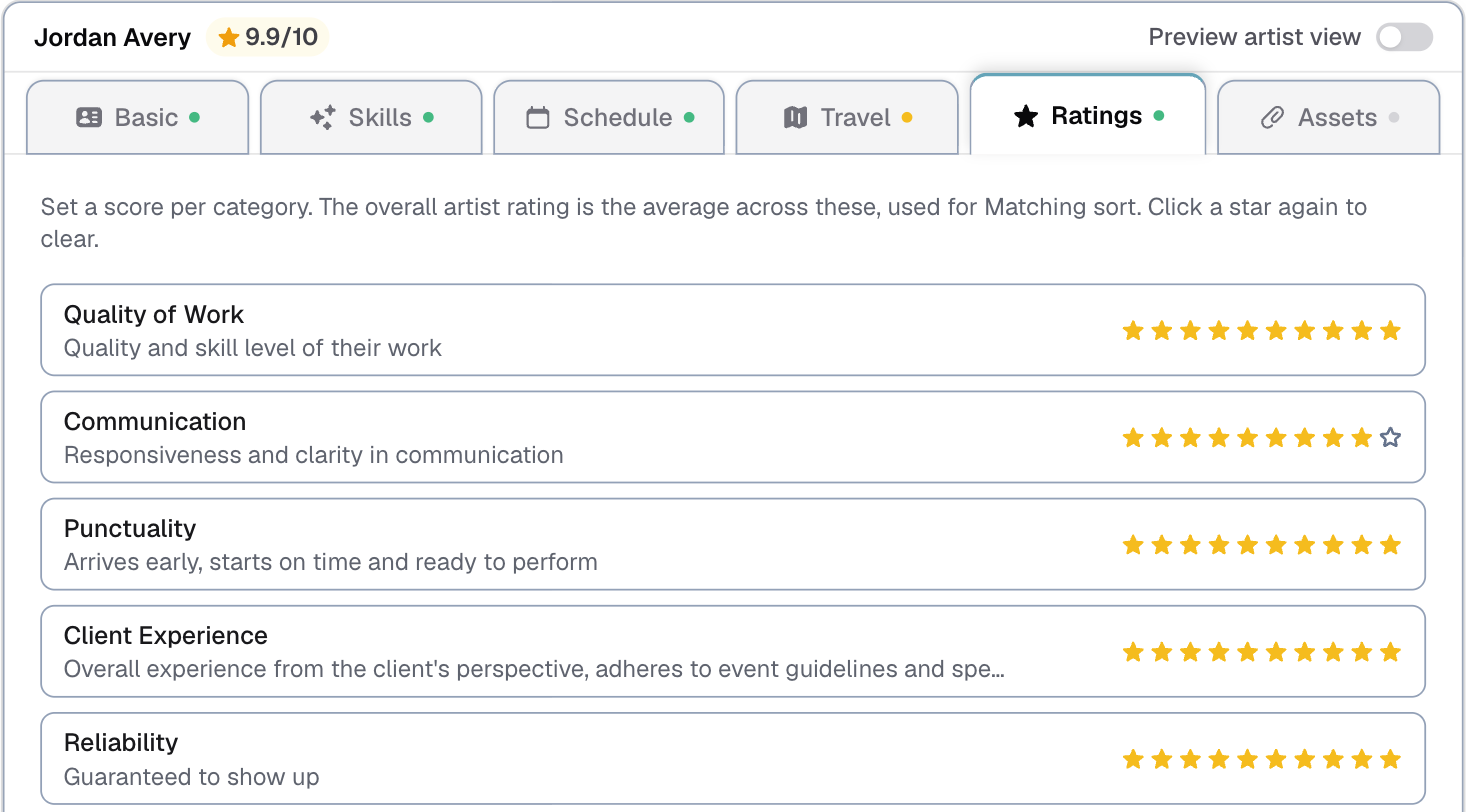Select the Ratings tab
This screenshot has height=812, width=1466.
point(1088,115)
